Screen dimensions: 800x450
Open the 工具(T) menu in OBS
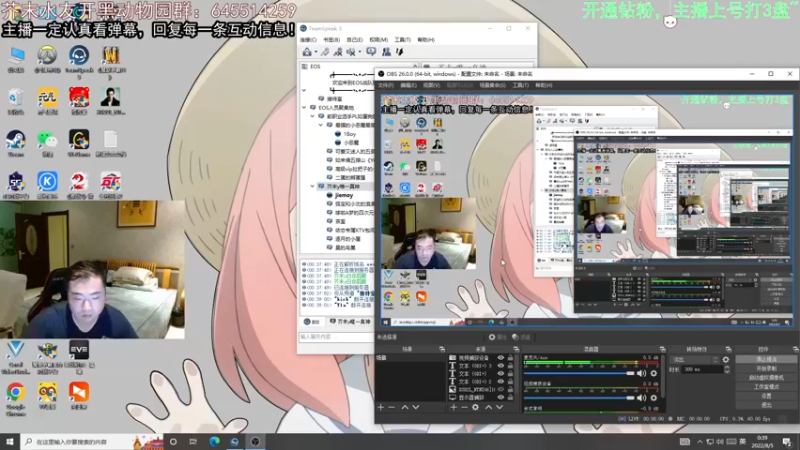pos(520,85)
